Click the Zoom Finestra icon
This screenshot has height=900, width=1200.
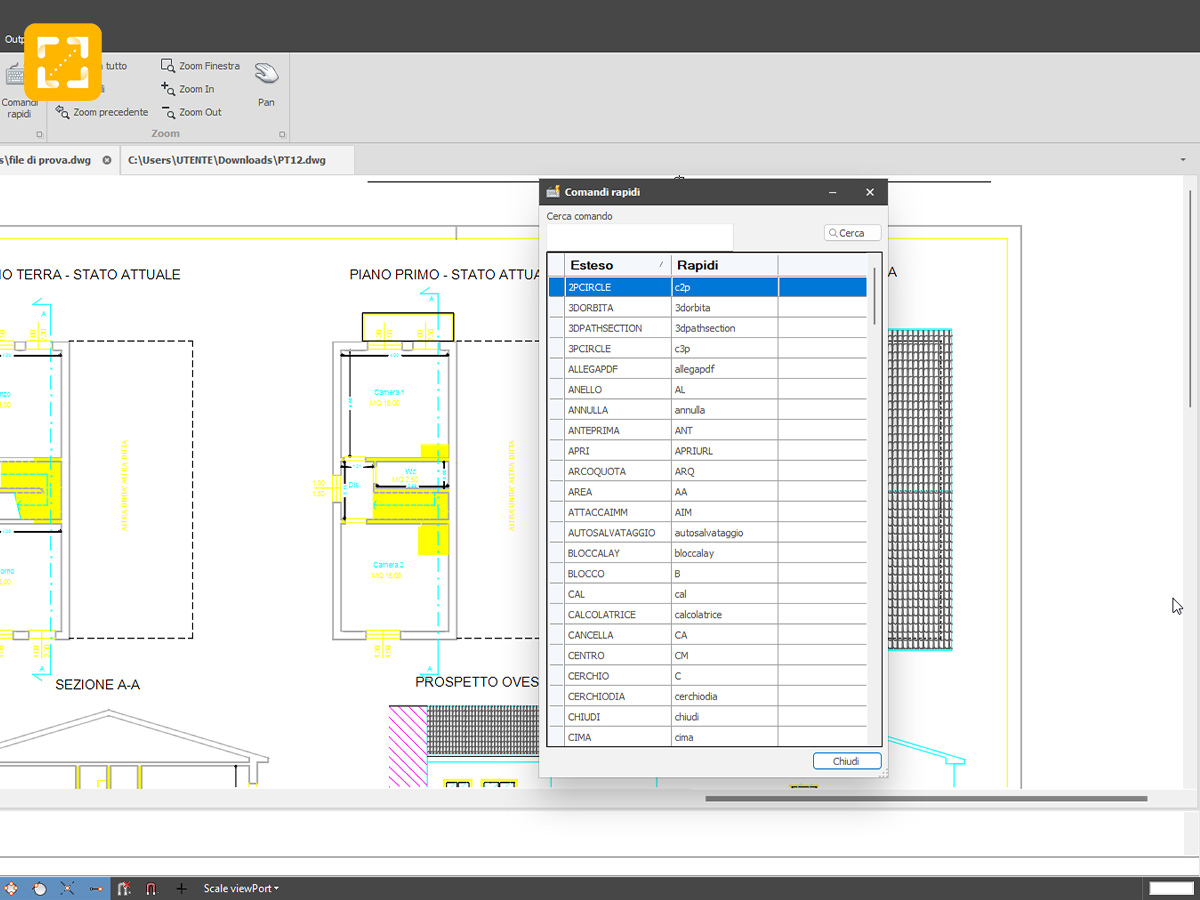point(168,66)
